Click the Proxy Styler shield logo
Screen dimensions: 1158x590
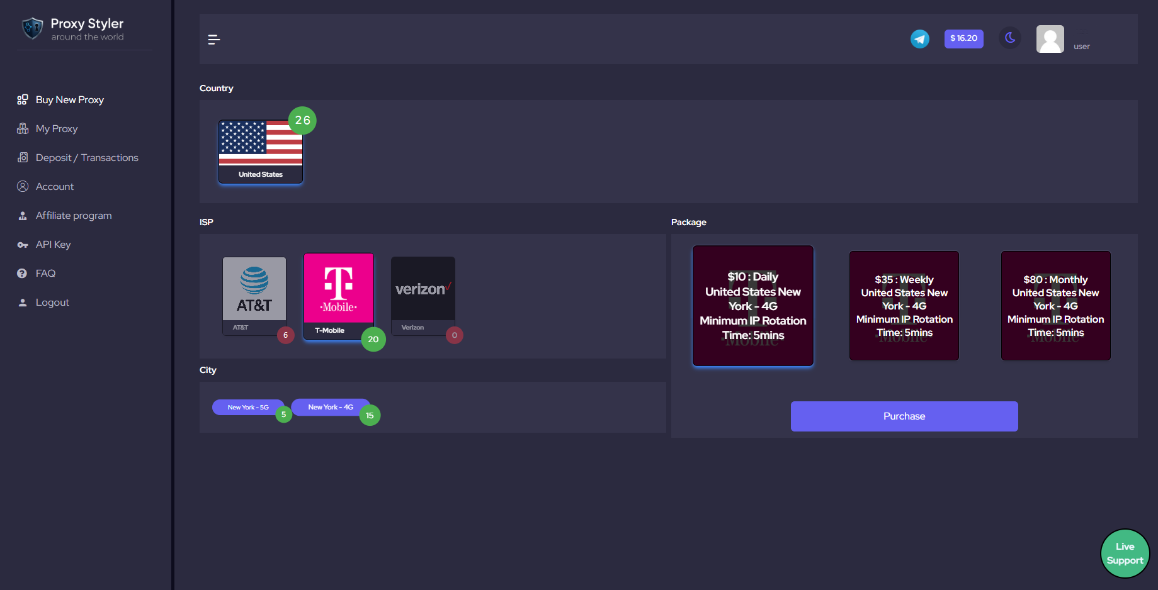[32, 29]
